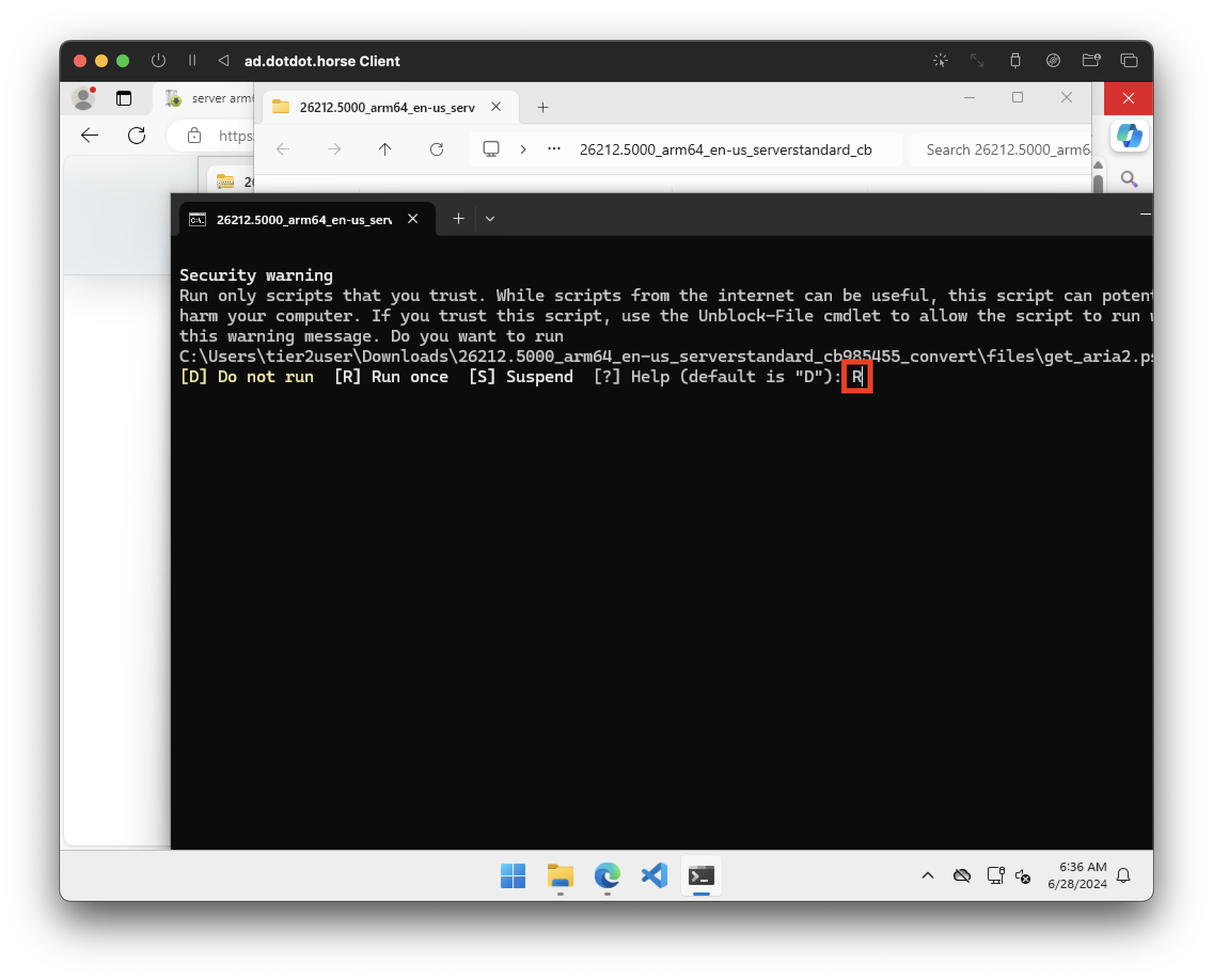Go up one folder in File Explorer
The height and width of the screenshot is (980, 1213).
point(385,149)
